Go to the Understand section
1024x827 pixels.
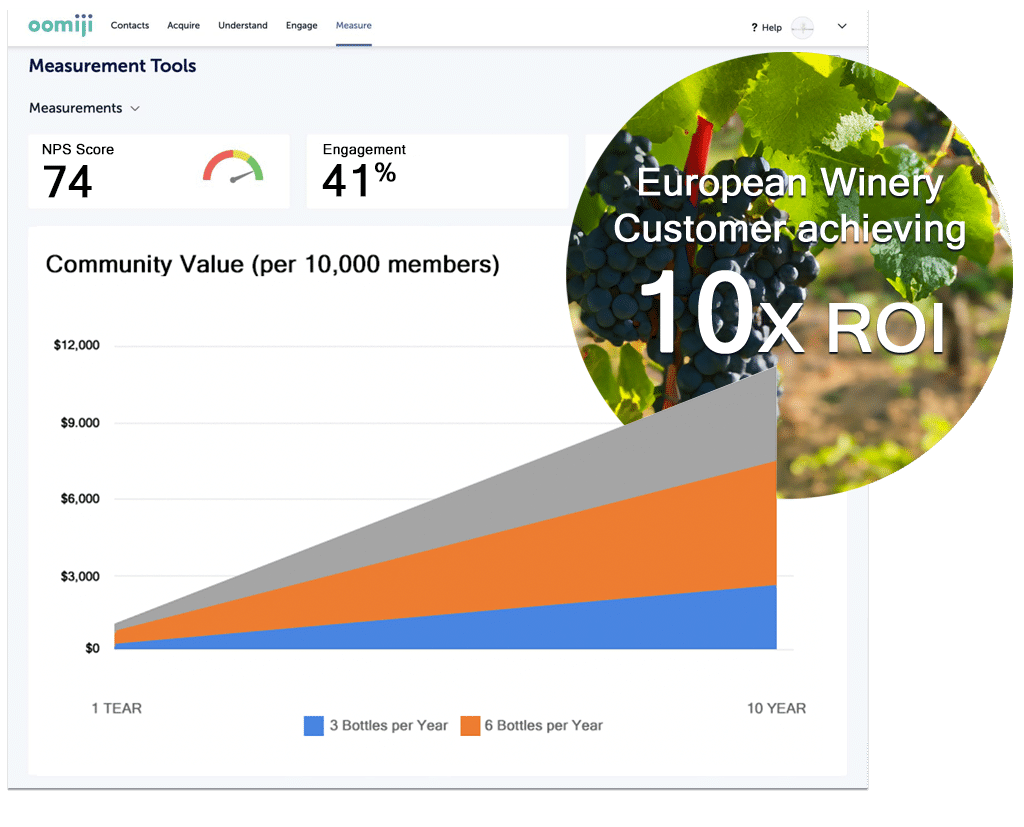(243, 26)
